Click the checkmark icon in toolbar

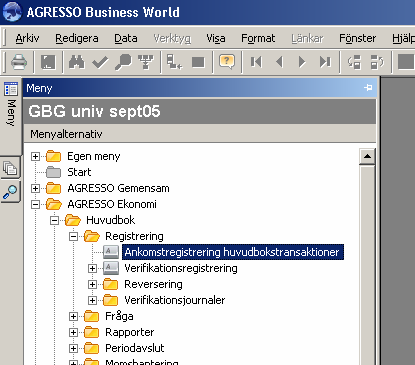click(100, 62)
